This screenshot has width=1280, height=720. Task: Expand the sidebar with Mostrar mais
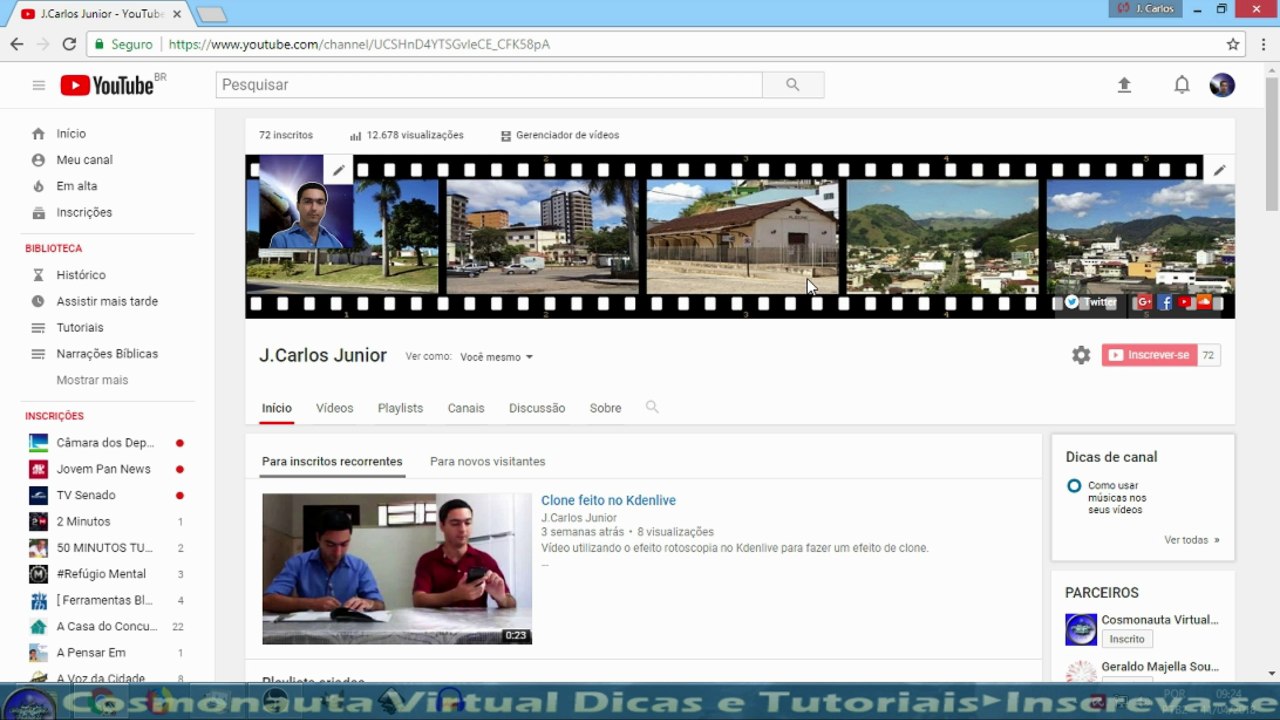coord(92,380)
